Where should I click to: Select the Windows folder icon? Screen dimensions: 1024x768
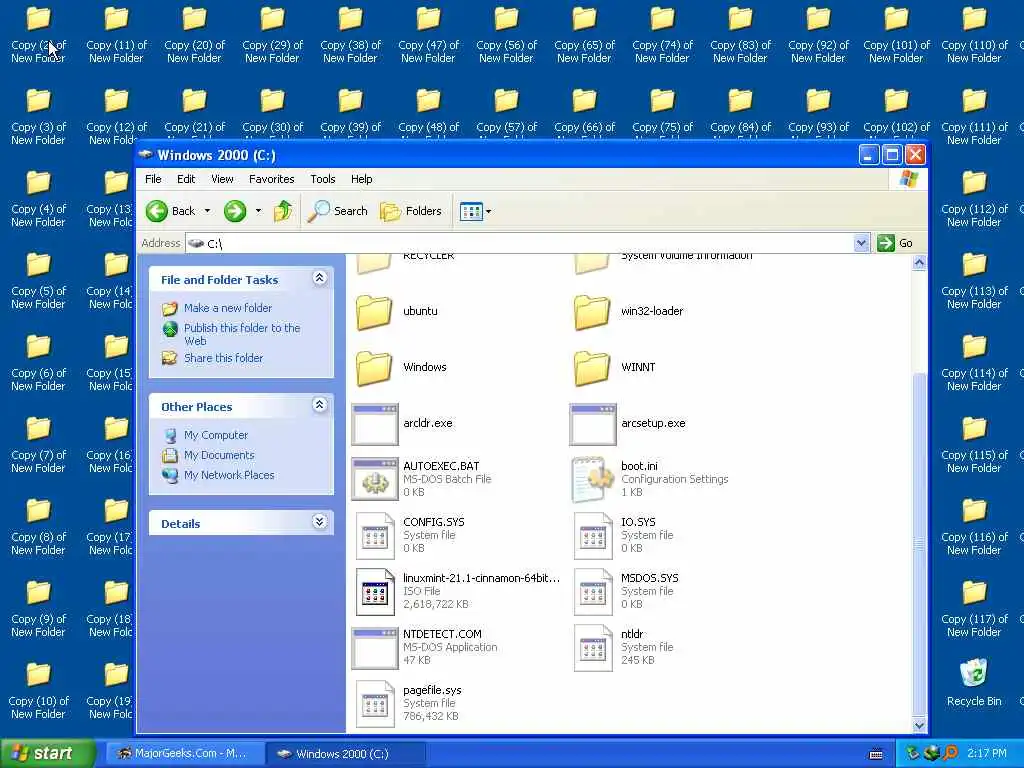click(374, 368)
